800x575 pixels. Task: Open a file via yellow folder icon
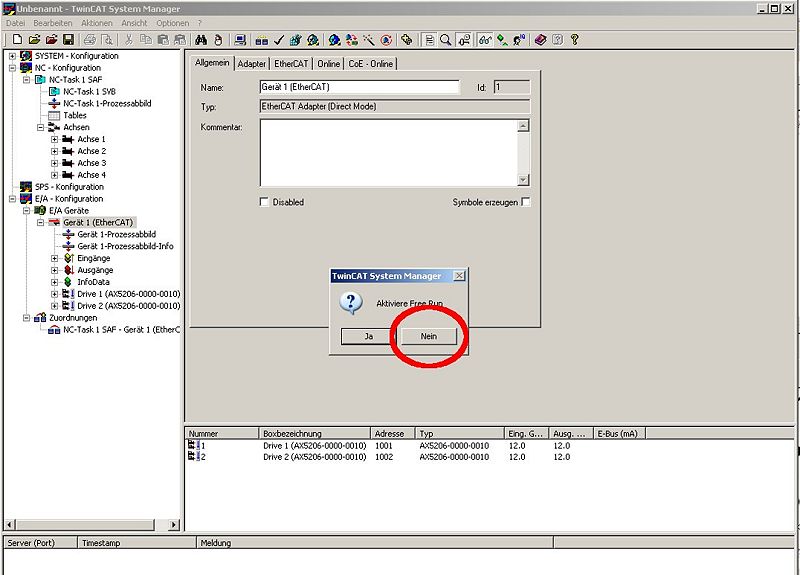34,40
